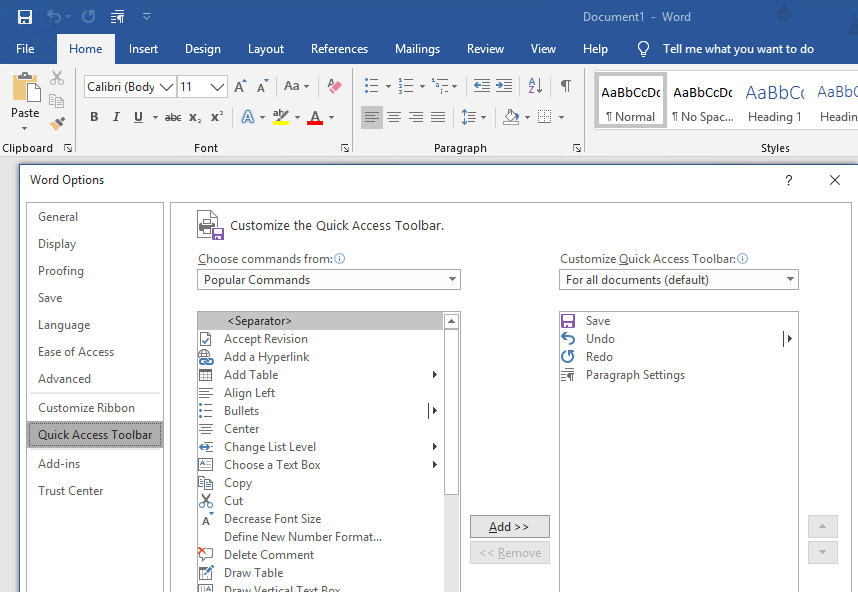This screenshot has height=592, width=858.
Task: Click the Paragraph Settings icon in the title bar toolbar
Action: click(117, 17)
